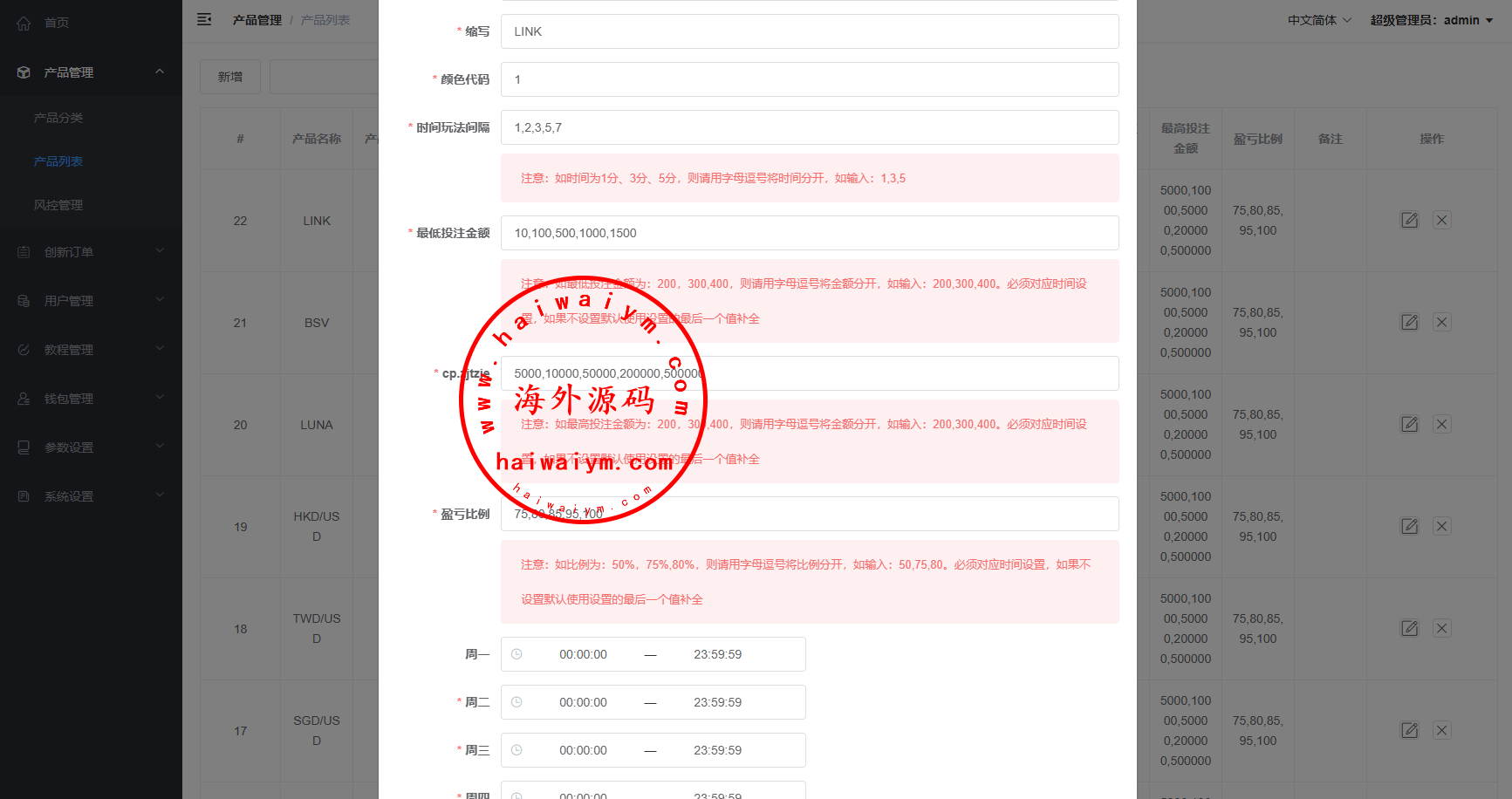
Task: Open the admin user dropdown menu
Action: coord(1431,20)
